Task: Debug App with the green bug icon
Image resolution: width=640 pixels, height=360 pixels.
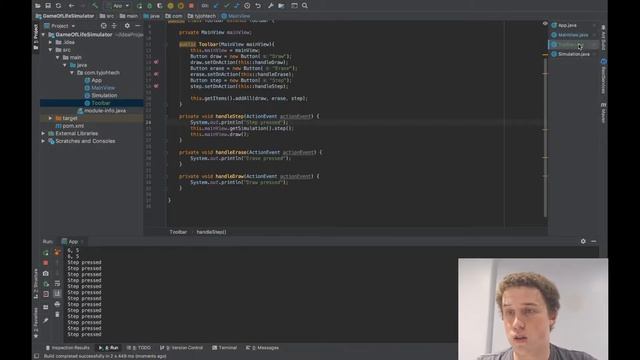Action: pyautogui.click(x=149, y=6)
